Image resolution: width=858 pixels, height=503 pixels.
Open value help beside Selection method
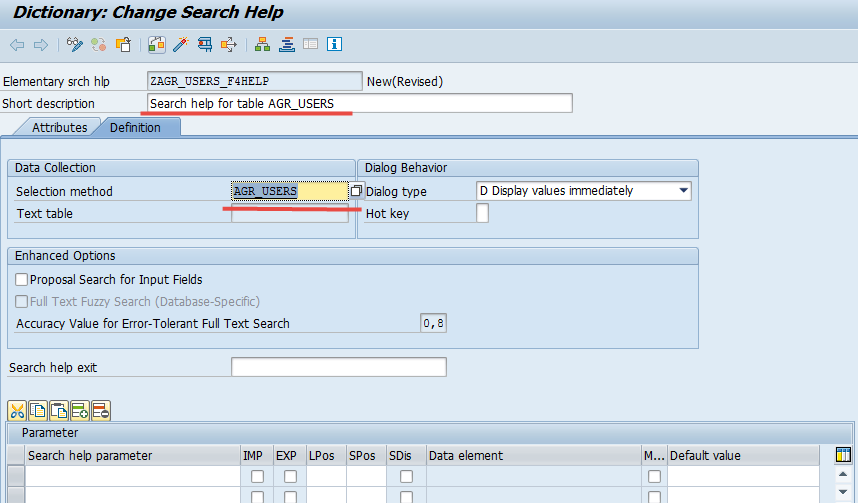coord(356,190)
